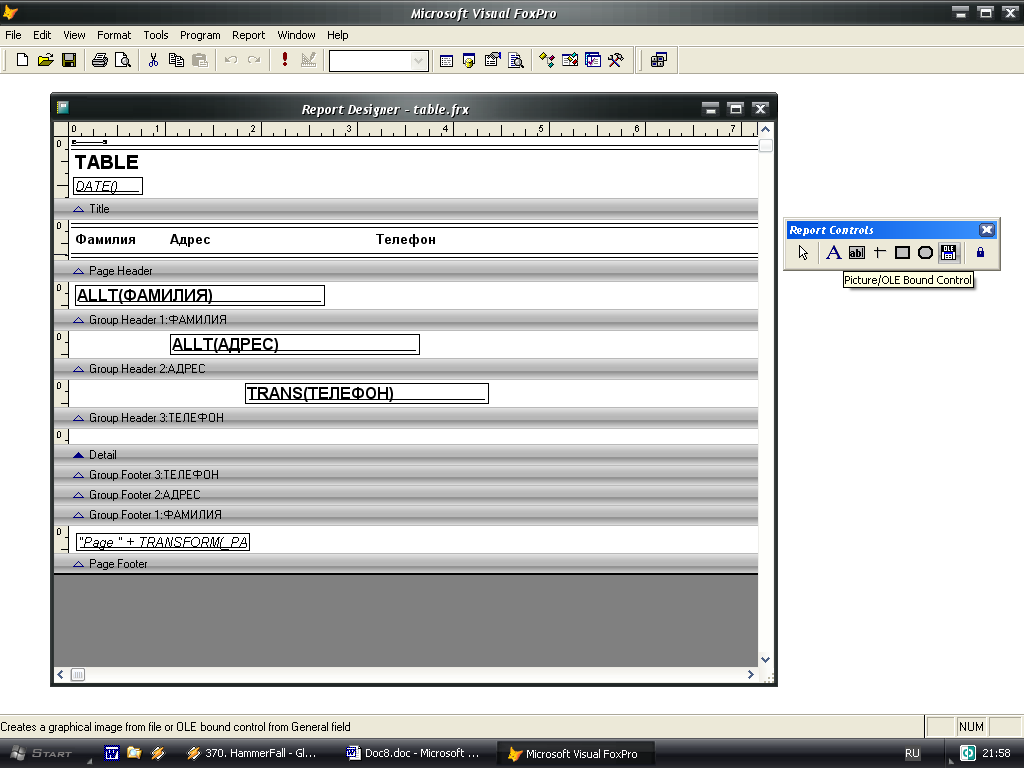Select the Line tool in Report Controls

[x=880, y=253]
